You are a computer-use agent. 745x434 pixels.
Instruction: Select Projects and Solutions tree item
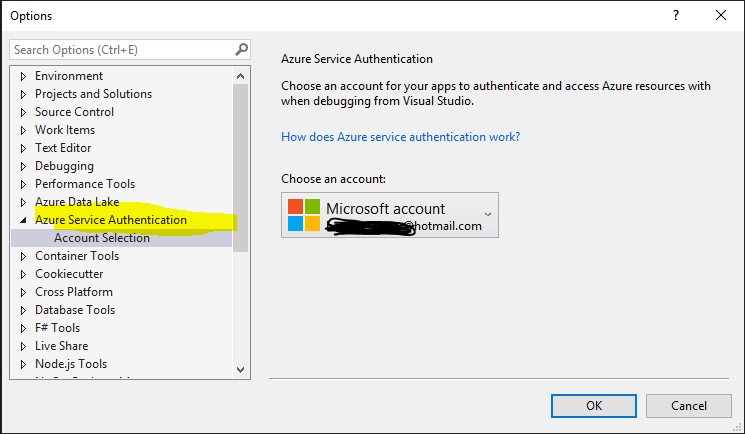pos(93,94)
